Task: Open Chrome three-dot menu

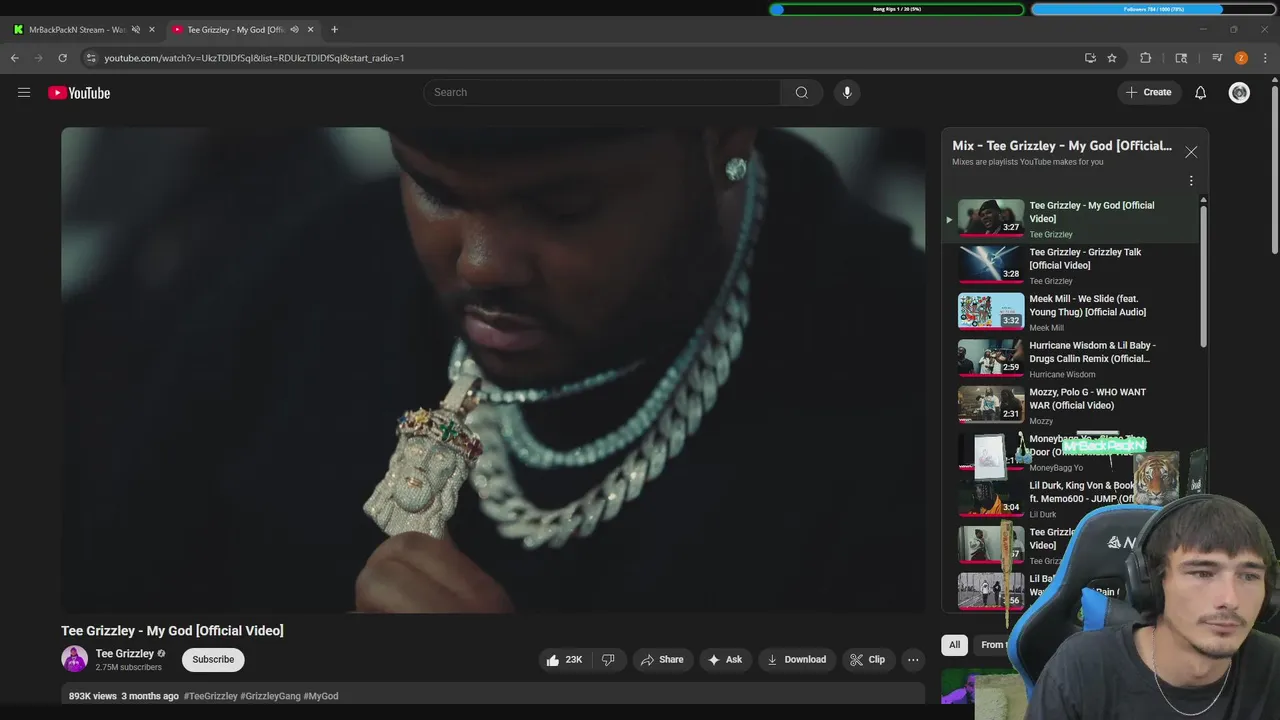Action: pyautogui.click(x=1265, y=58)
